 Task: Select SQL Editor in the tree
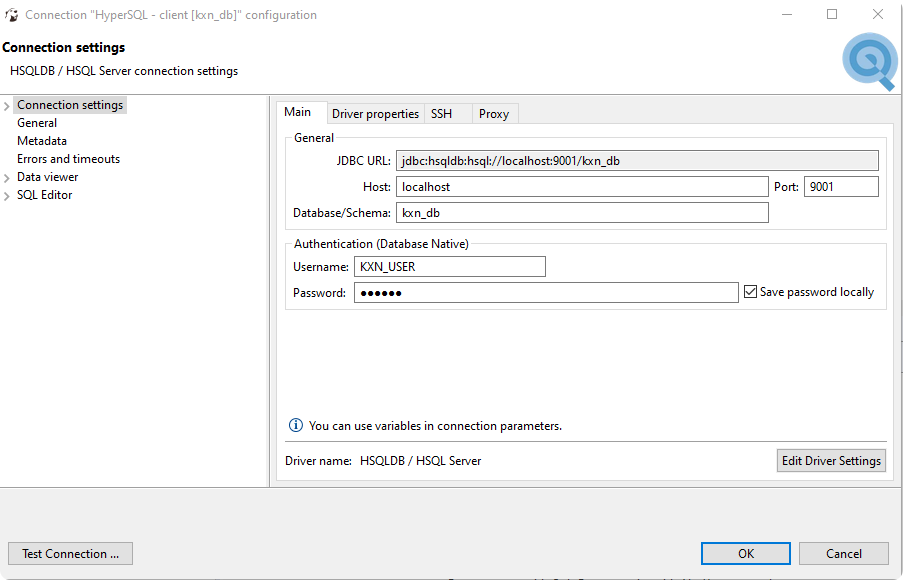click(44, 195)
